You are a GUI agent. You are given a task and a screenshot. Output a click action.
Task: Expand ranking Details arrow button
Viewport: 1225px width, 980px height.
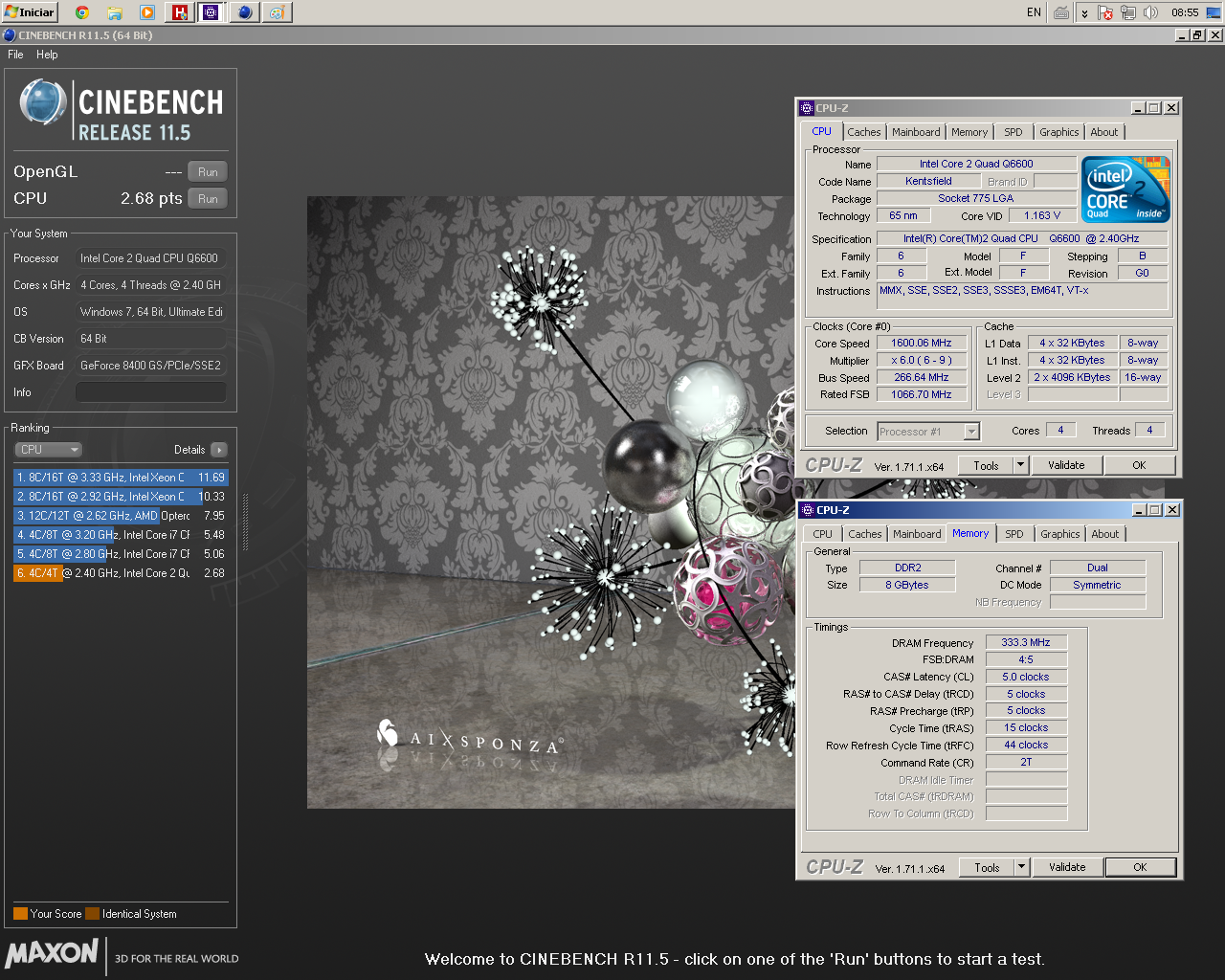tap(219, 450)
